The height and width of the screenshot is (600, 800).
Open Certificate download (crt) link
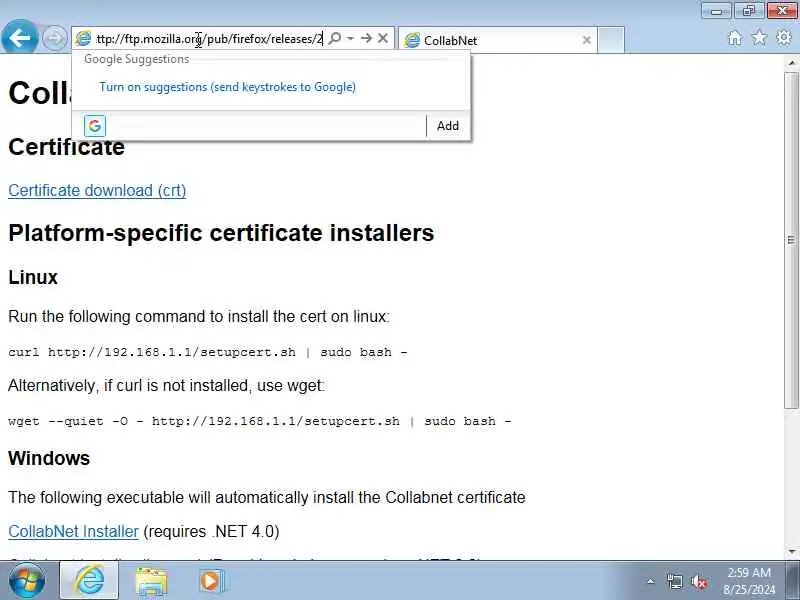click(97, 190)
